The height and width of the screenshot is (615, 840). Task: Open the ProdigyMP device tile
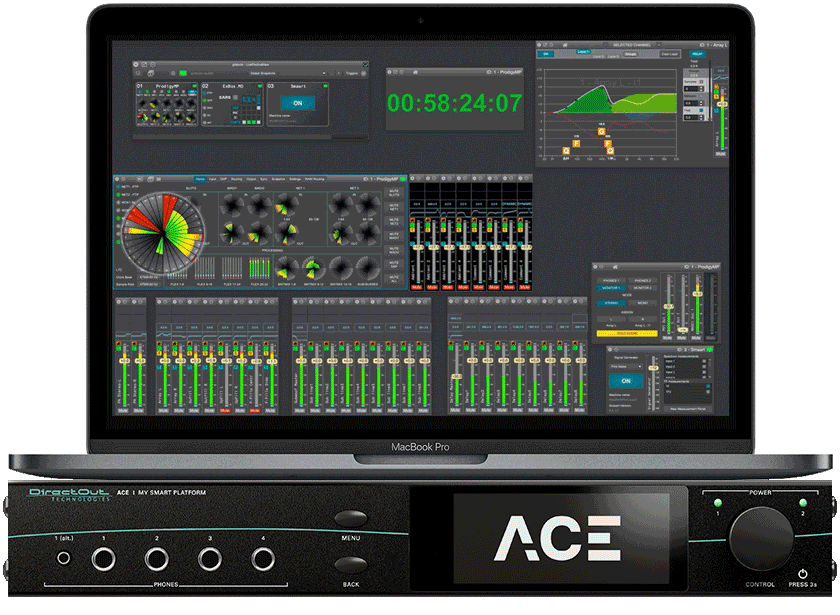pyautogui.click(x=167, y=104)
